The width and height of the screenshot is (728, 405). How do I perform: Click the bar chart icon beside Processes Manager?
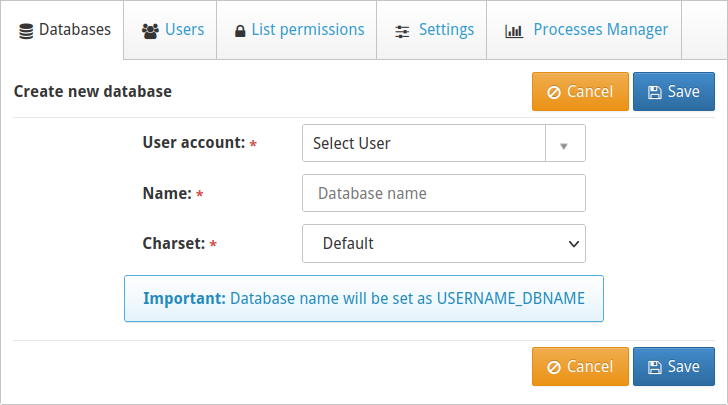tap(514, 31)
